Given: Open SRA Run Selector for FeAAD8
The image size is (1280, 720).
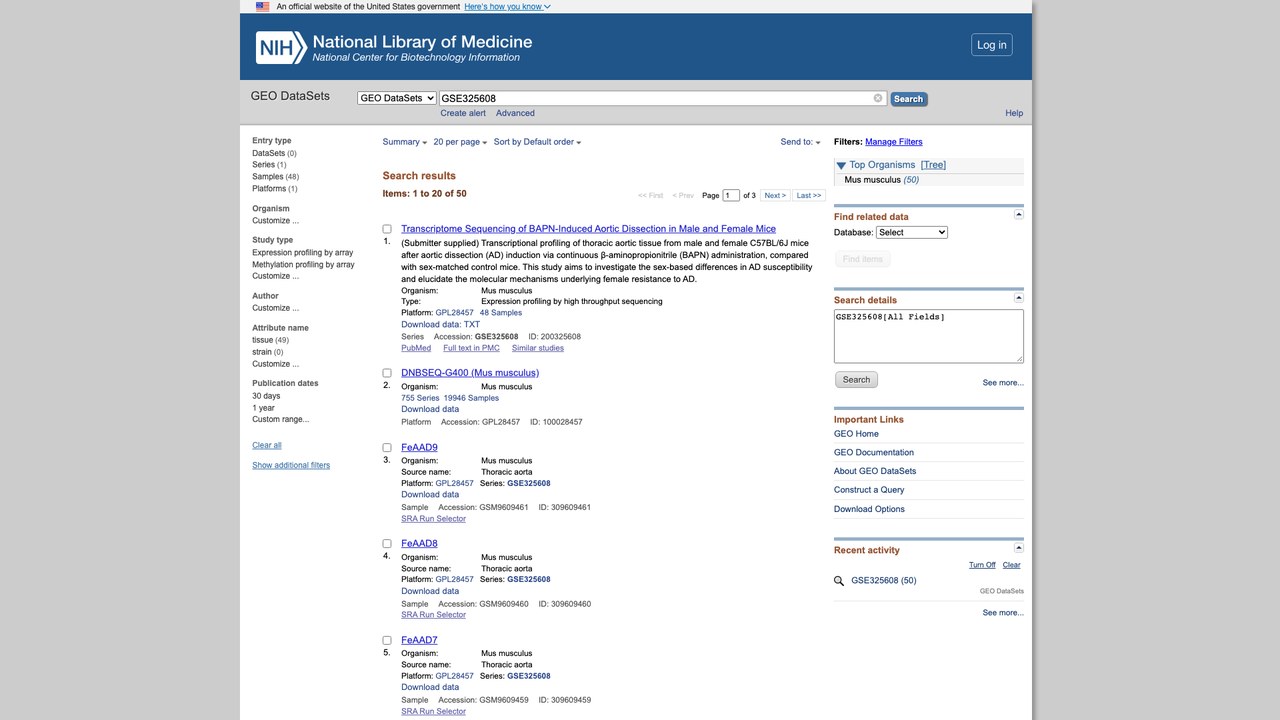Looking at the screenshot, I should pos(433,615).
